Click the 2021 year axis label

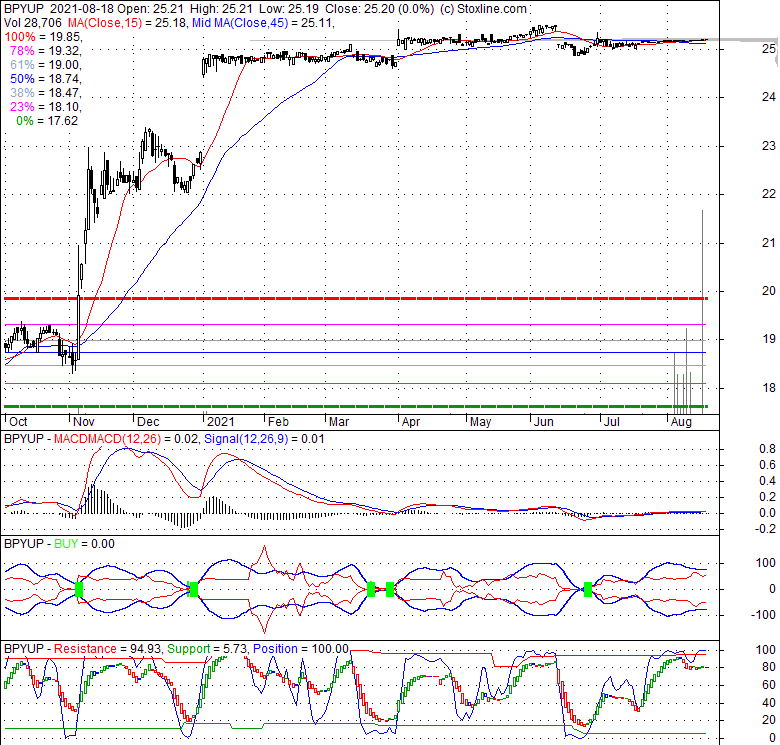coord(220,422)
